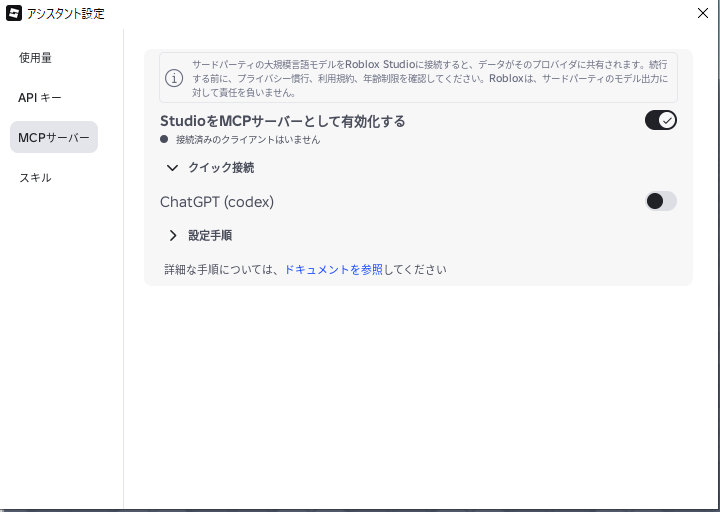The image size is (720, 512).
Task: Click the connection status dot indicator
Action: 164,139
